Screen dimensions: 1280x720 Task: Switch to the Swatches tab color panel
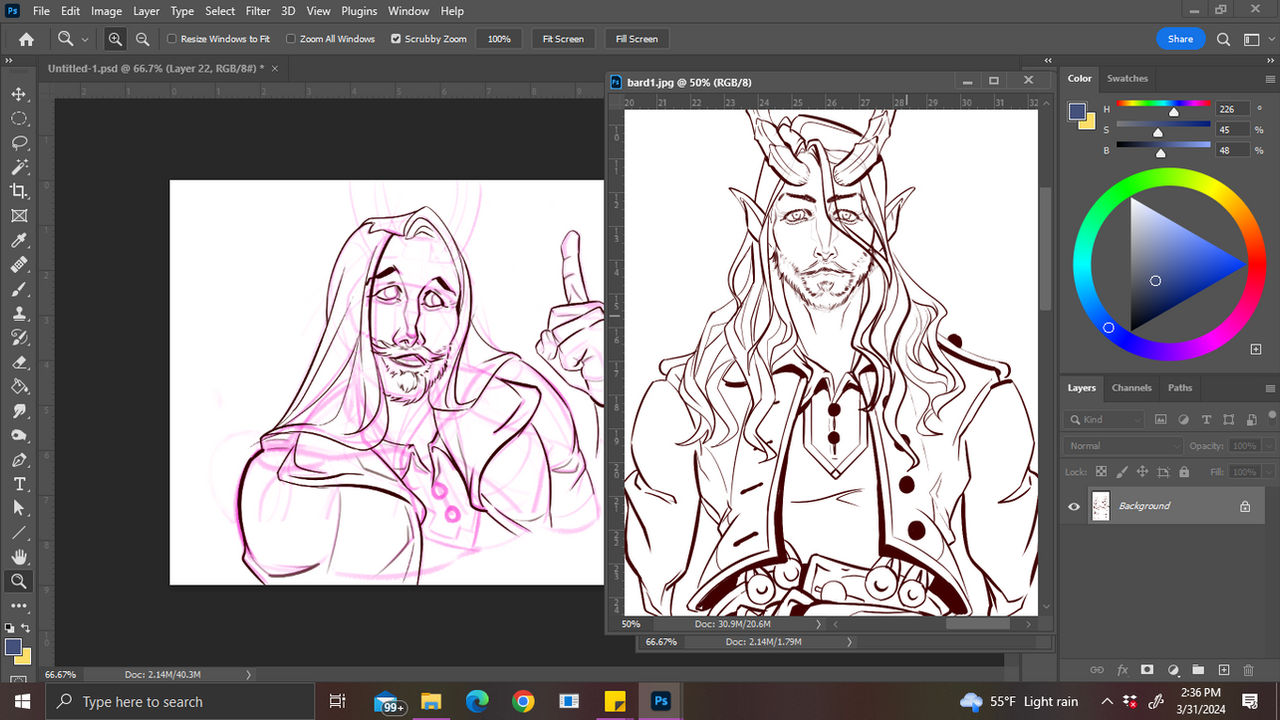1127,78
